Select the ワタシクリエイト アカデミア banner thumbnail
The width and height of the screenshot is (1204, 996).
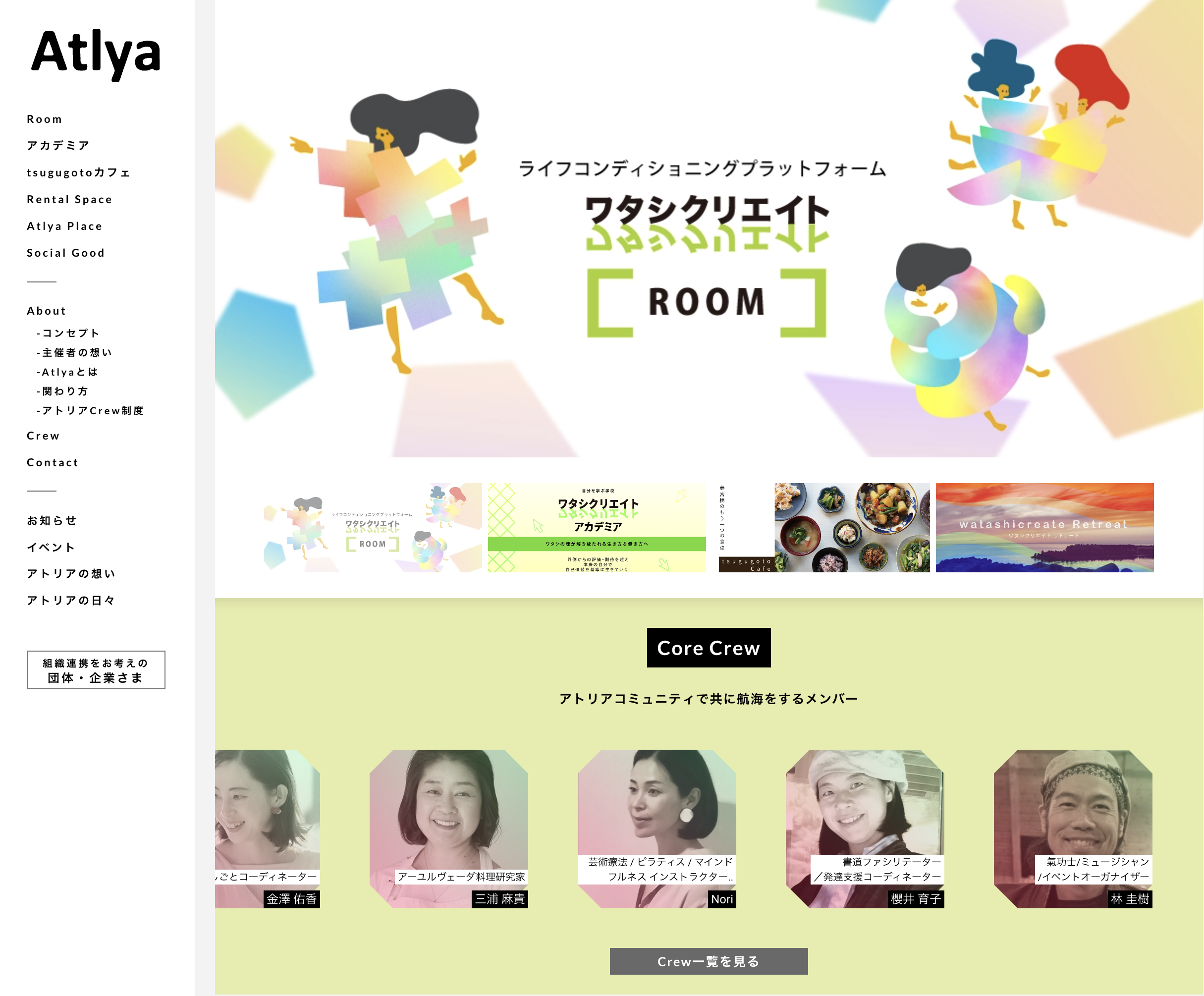pos(597,528)
